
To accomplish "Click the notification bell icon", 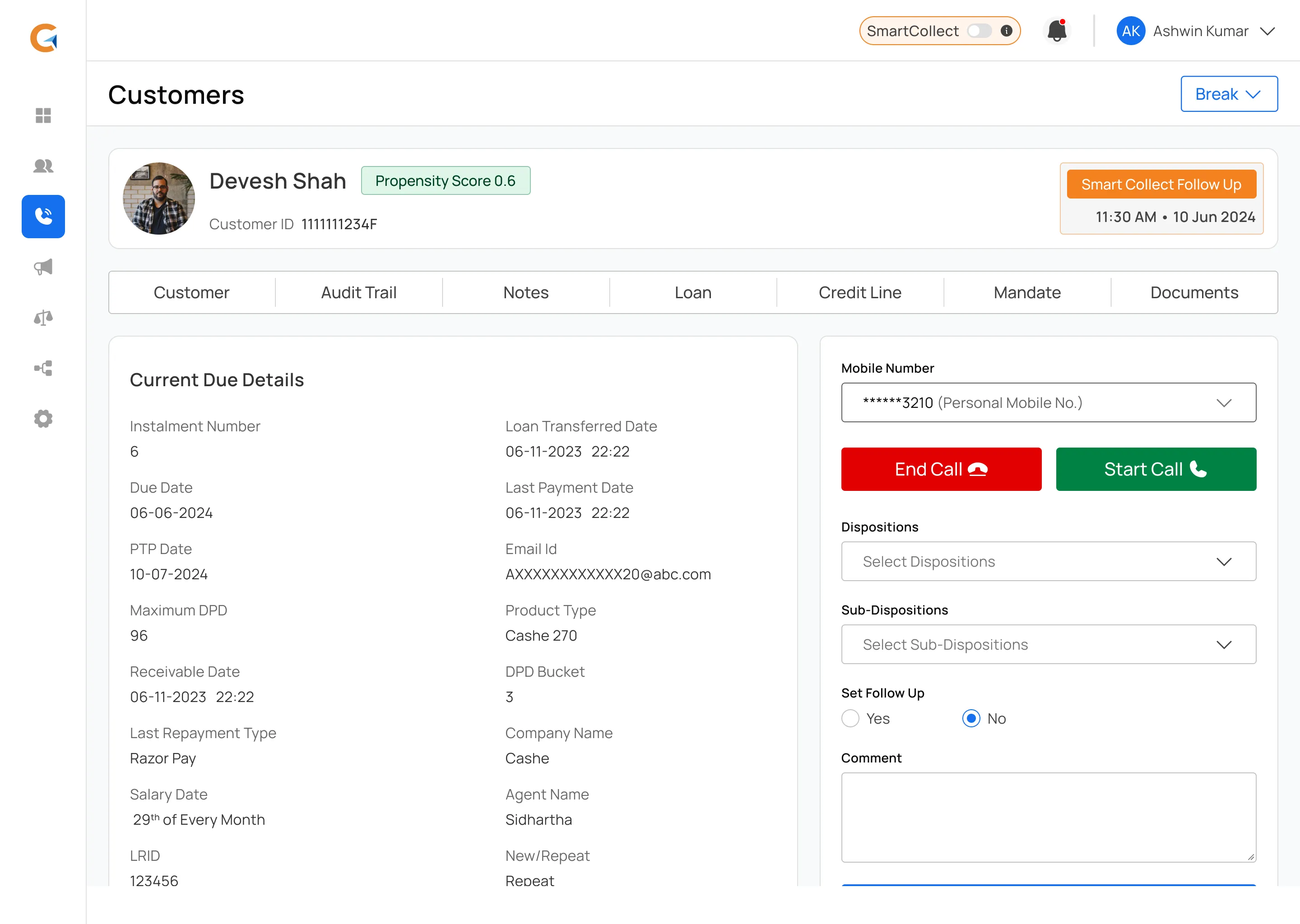I will (x=1056, y=31).
